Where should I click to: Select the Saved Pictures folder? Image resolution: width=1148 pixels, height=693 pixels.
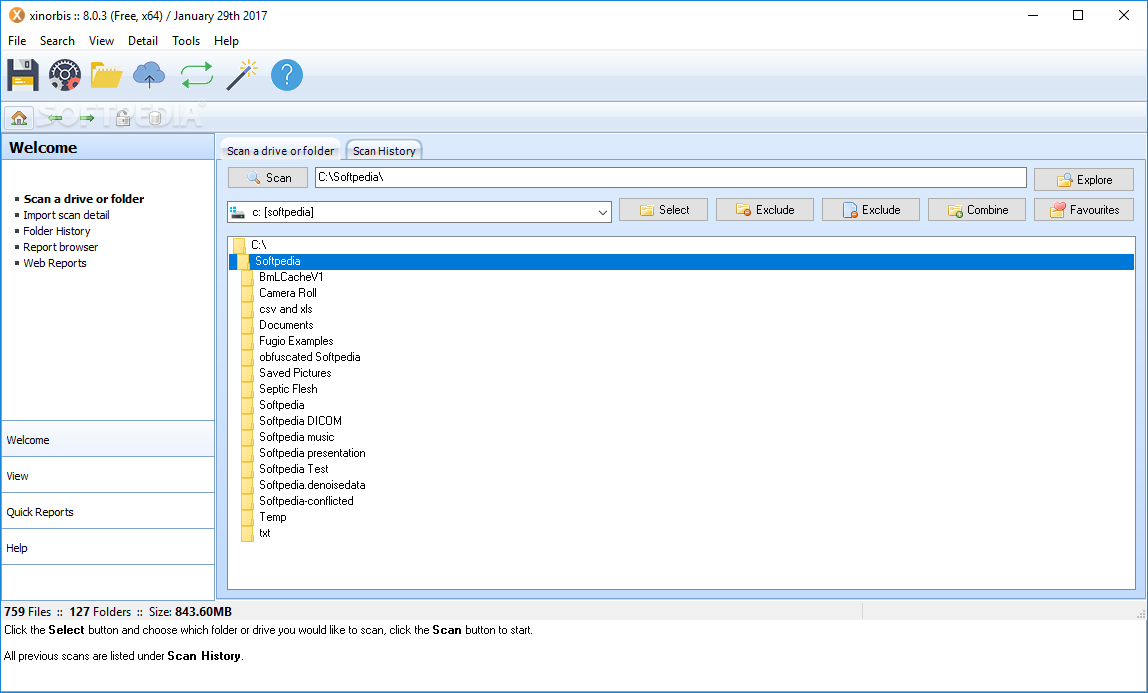click(295, 373)
